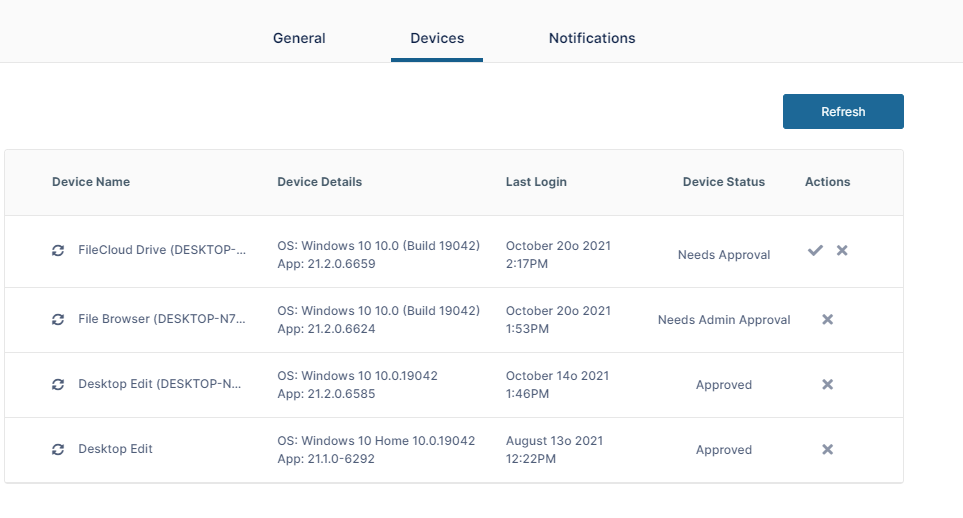Click sync icon beside File Browser

coord(58,320)
